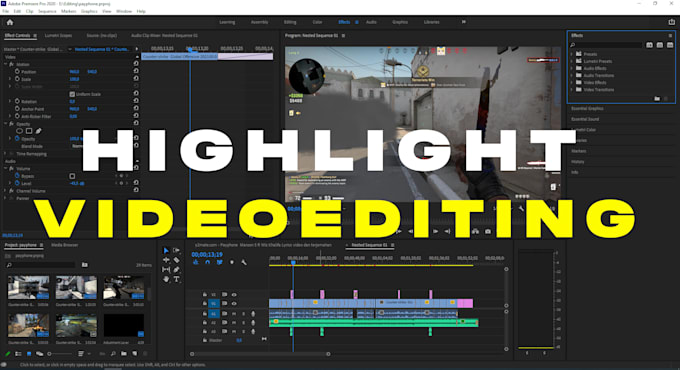Solo the A2 audio track
Image resolution: width=680 pixels, height=370 pixels.
244,323
